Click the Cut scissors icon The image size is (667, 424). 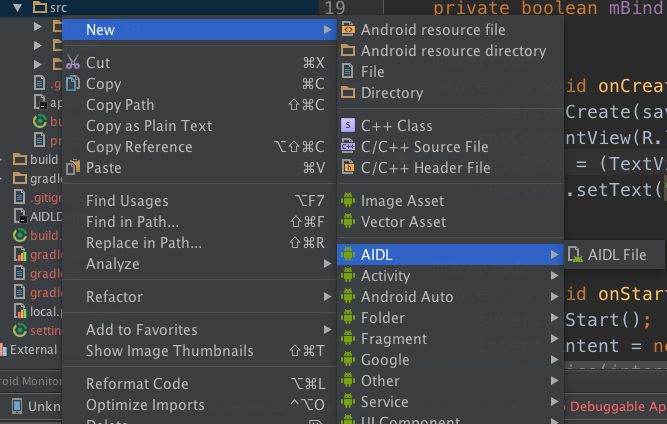tap(73, 63)
